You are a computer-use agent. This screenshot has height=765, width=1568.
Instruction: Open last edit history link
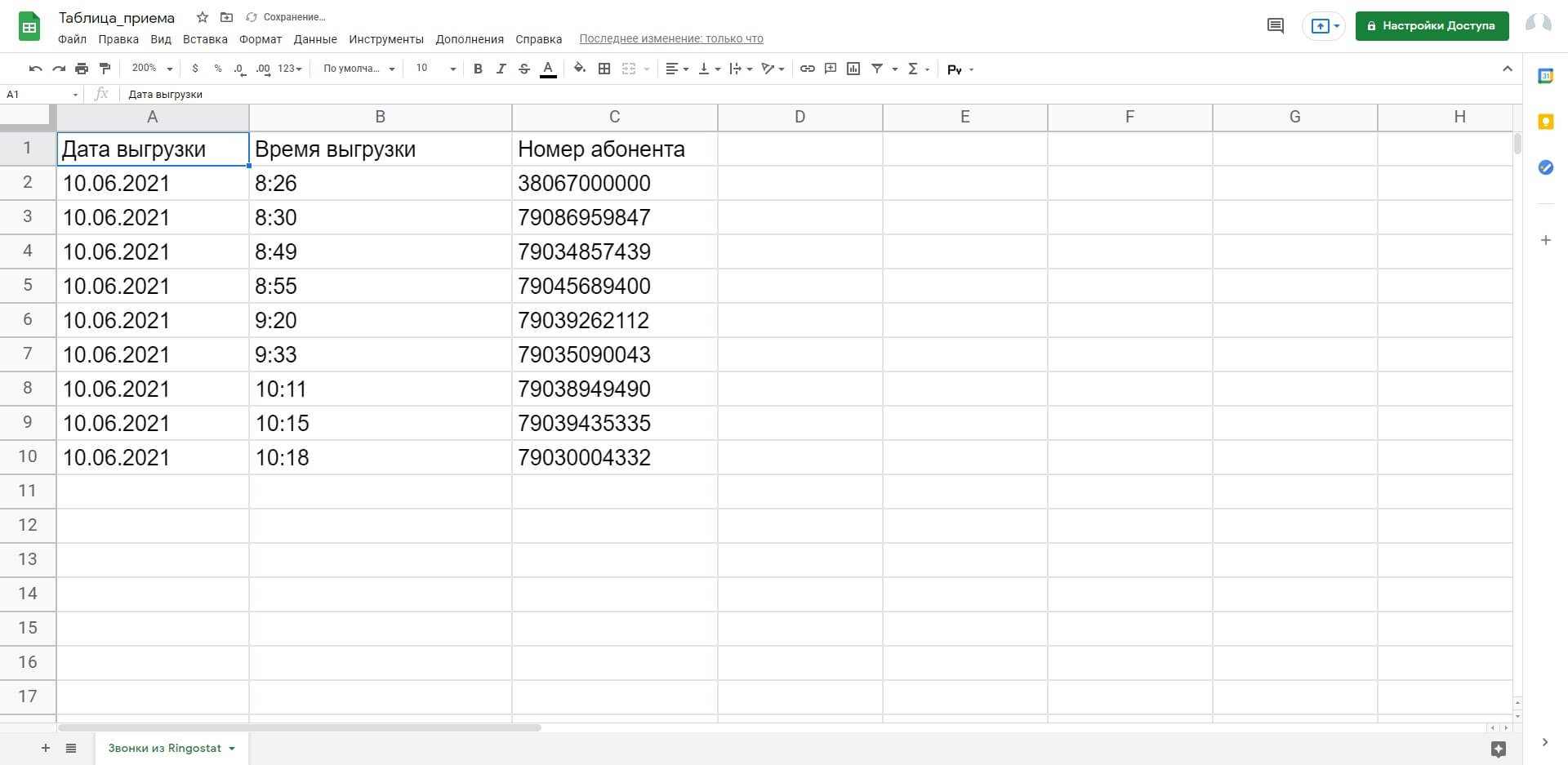671,39
